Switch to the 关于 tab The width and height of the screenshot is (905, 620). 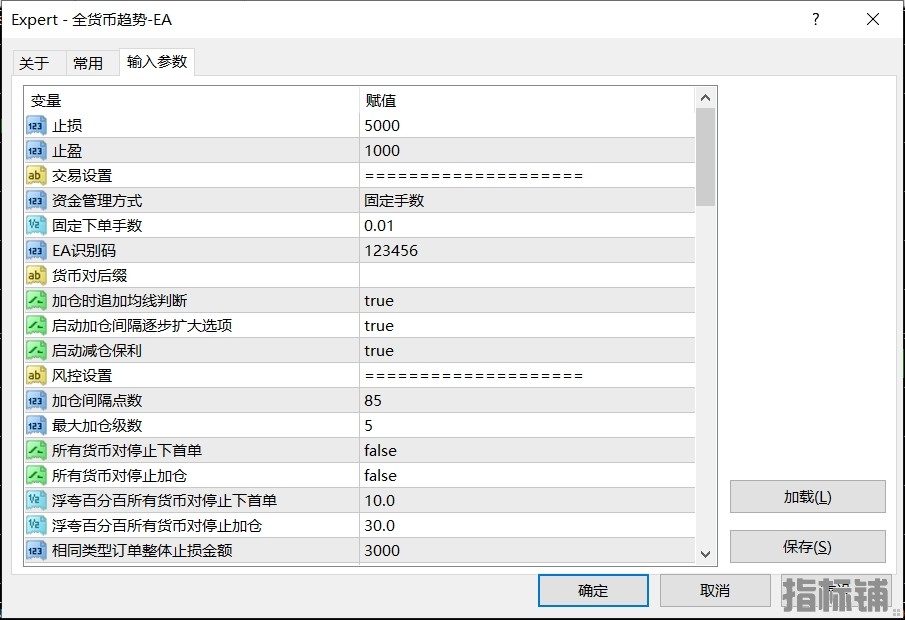click(x=34, y=63)
